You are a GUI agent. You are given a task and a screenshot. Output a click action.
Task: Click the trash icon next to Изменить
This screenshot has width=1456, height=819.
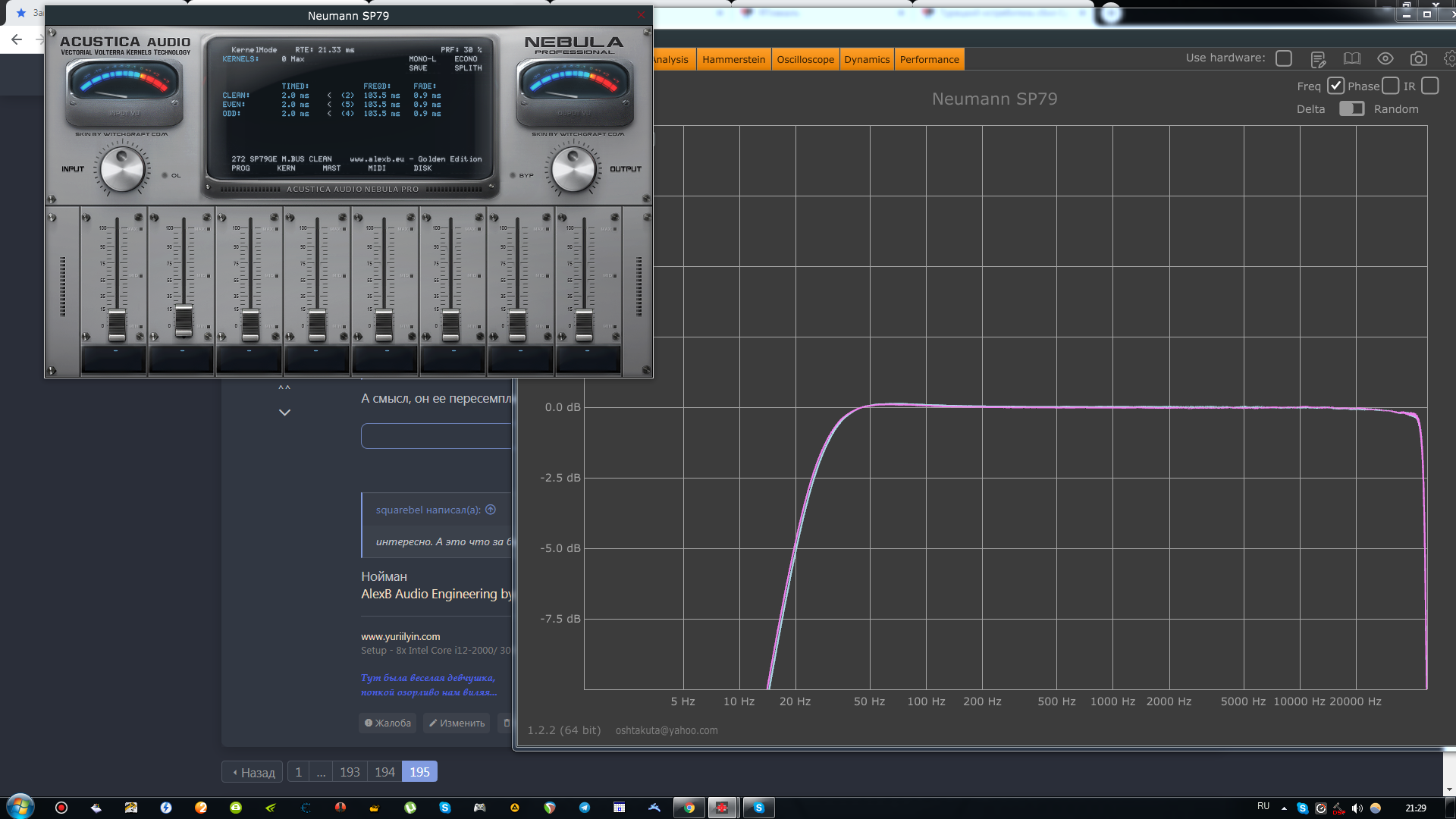tap(507, 723)
